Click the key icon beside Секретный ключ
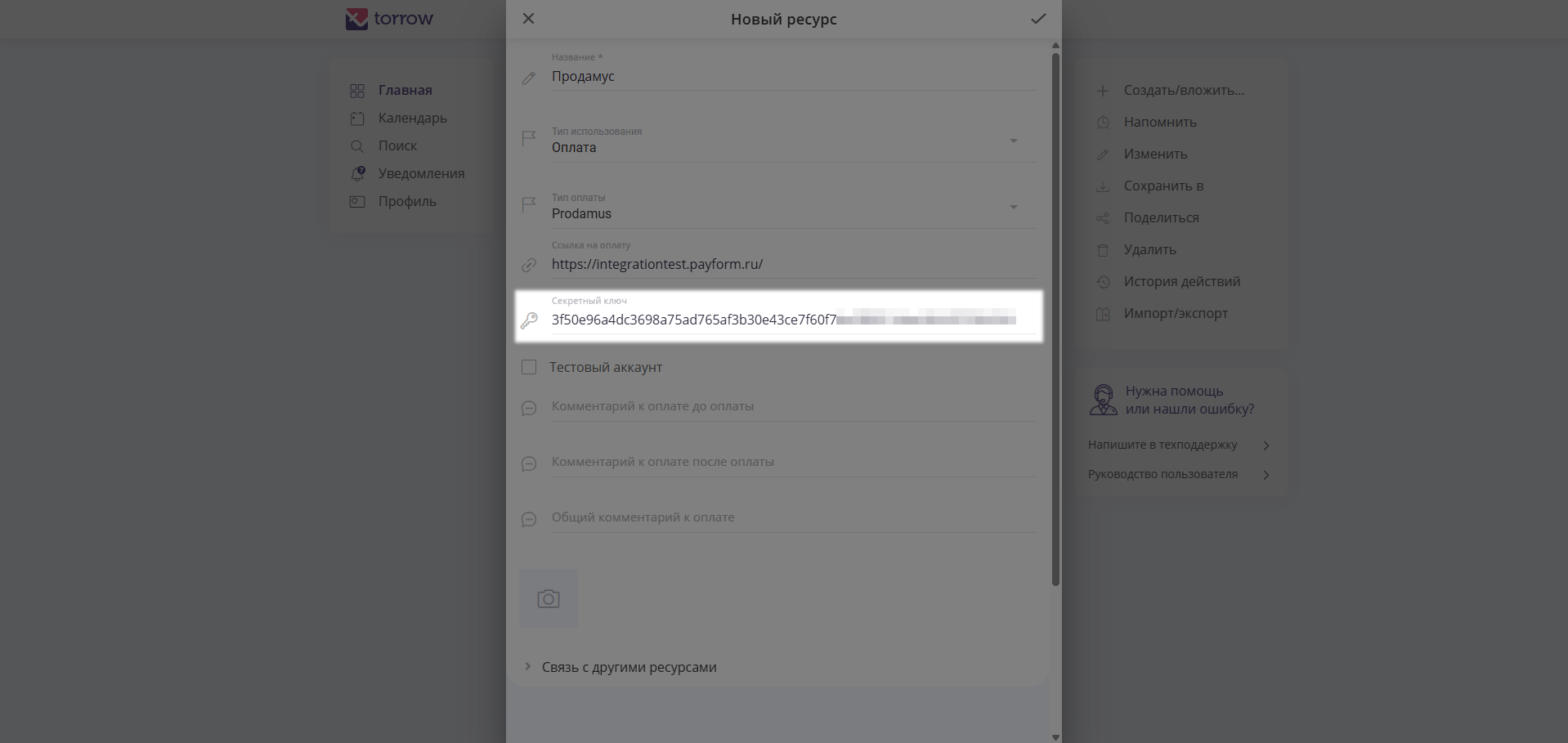1568x743 pixels. [529, 320]
